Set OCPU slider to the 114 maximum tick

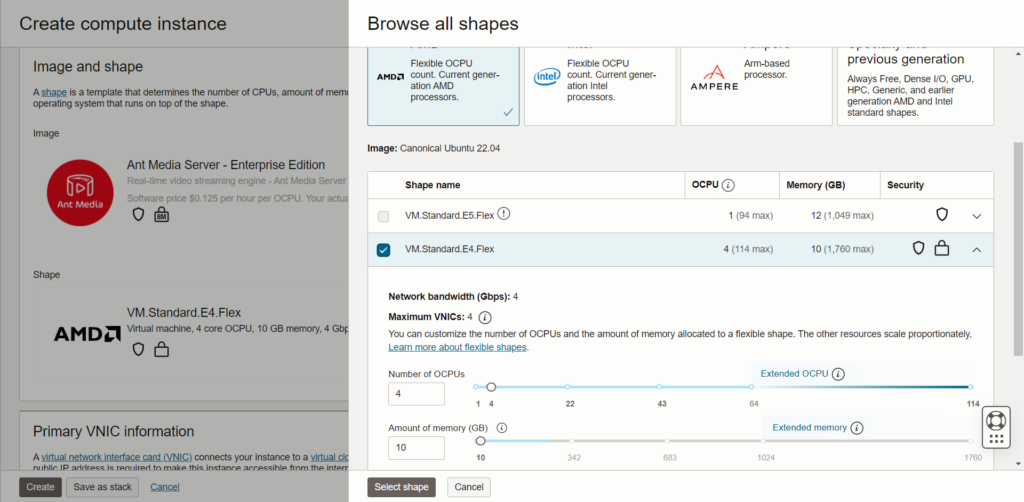[x=970, y=387]
